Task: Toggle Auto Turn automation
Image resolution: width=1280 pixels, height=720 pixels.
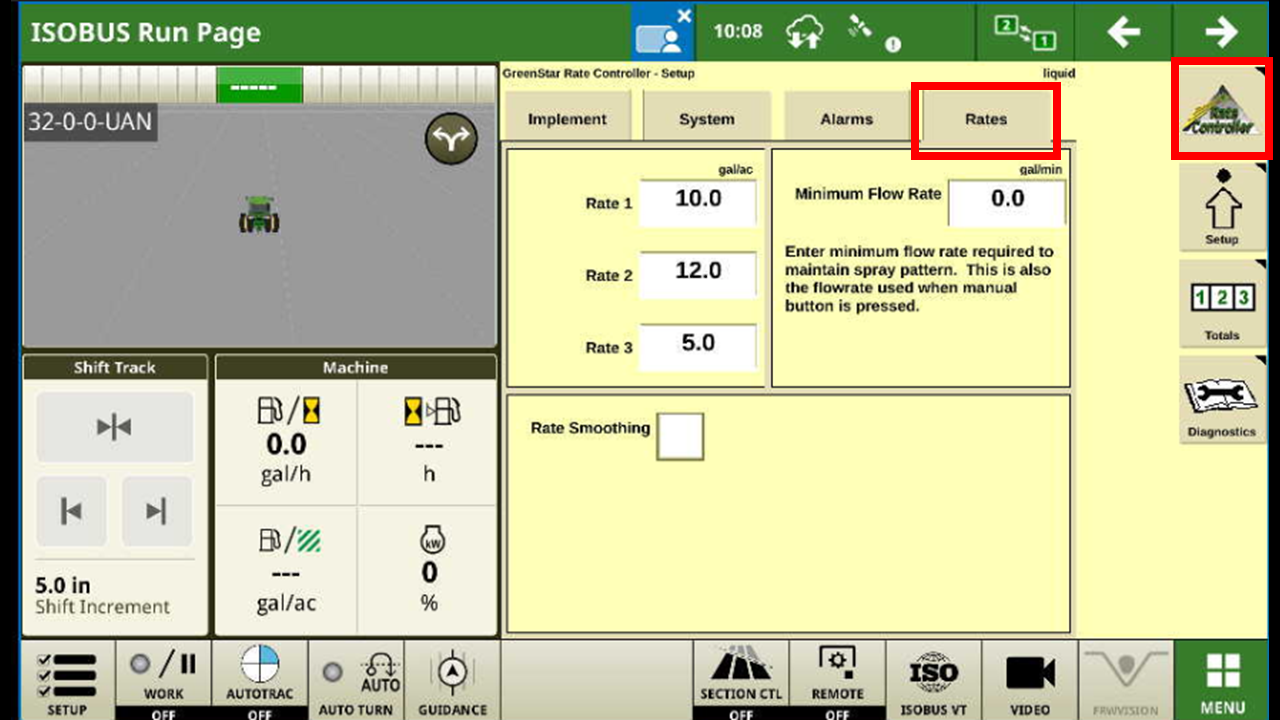Action: click(x=356, y=680)
